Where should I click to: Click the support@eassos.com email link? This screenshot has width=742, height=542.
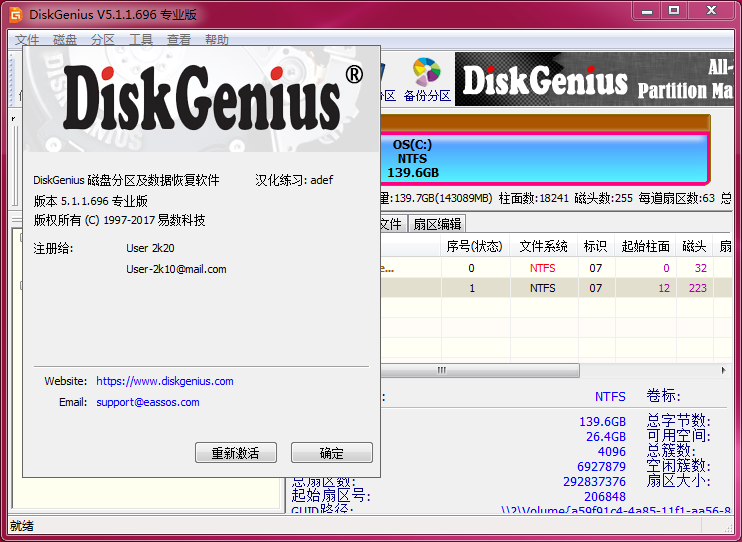(x=148, y=402)
